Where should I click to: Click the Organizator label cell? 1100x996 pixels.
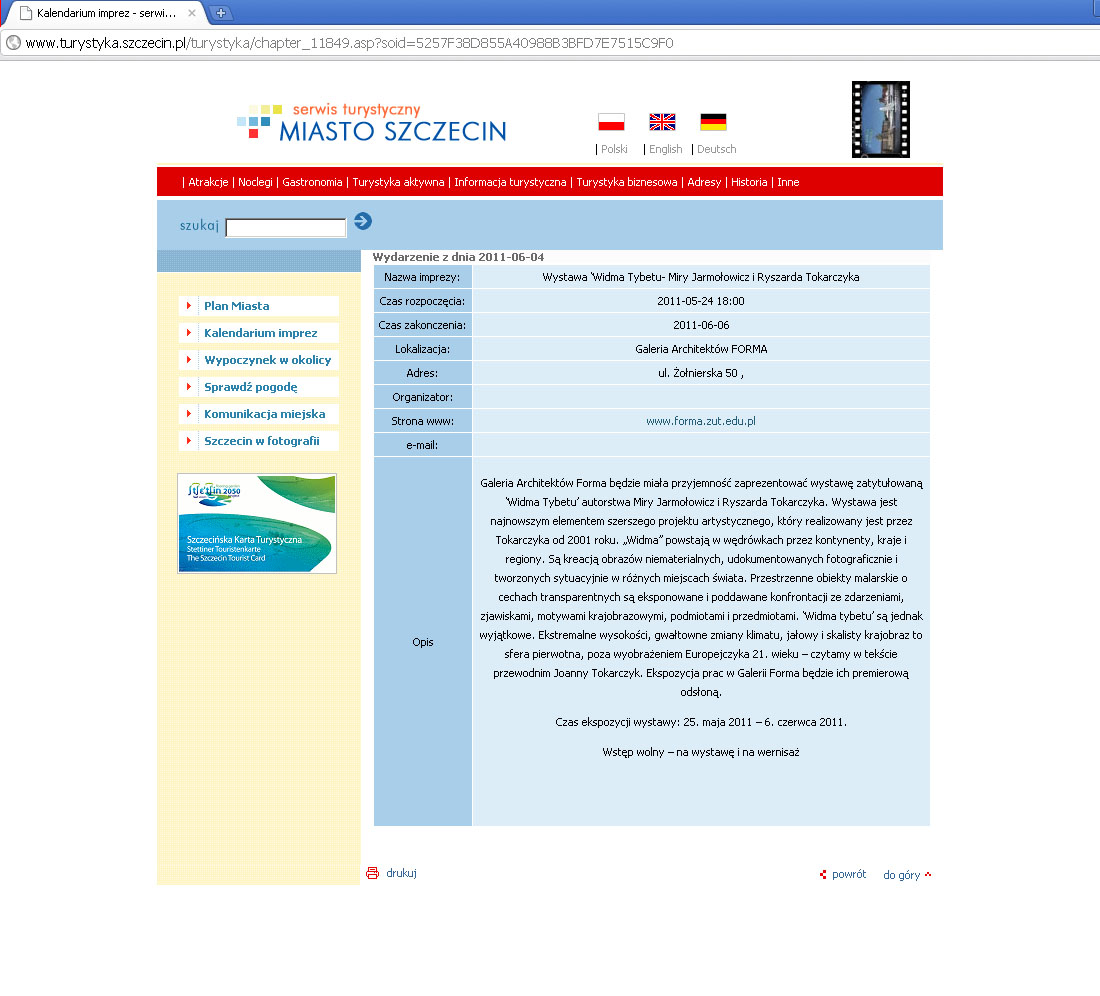[x=422, y=397]
